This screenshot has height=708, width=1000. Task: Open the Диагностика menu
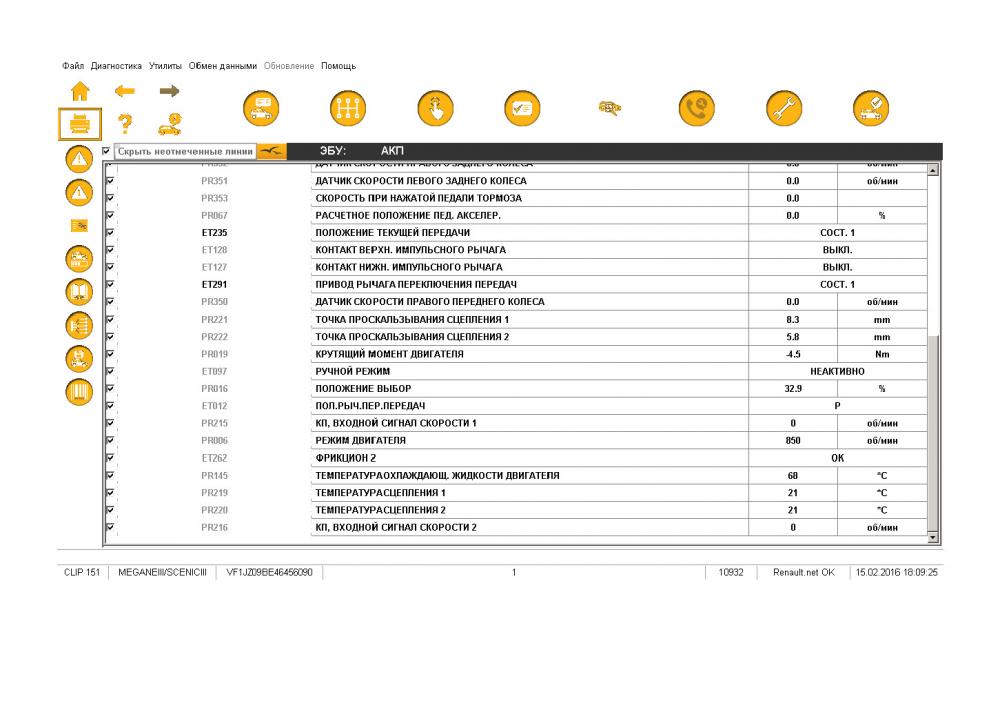(x=116, y=66)
